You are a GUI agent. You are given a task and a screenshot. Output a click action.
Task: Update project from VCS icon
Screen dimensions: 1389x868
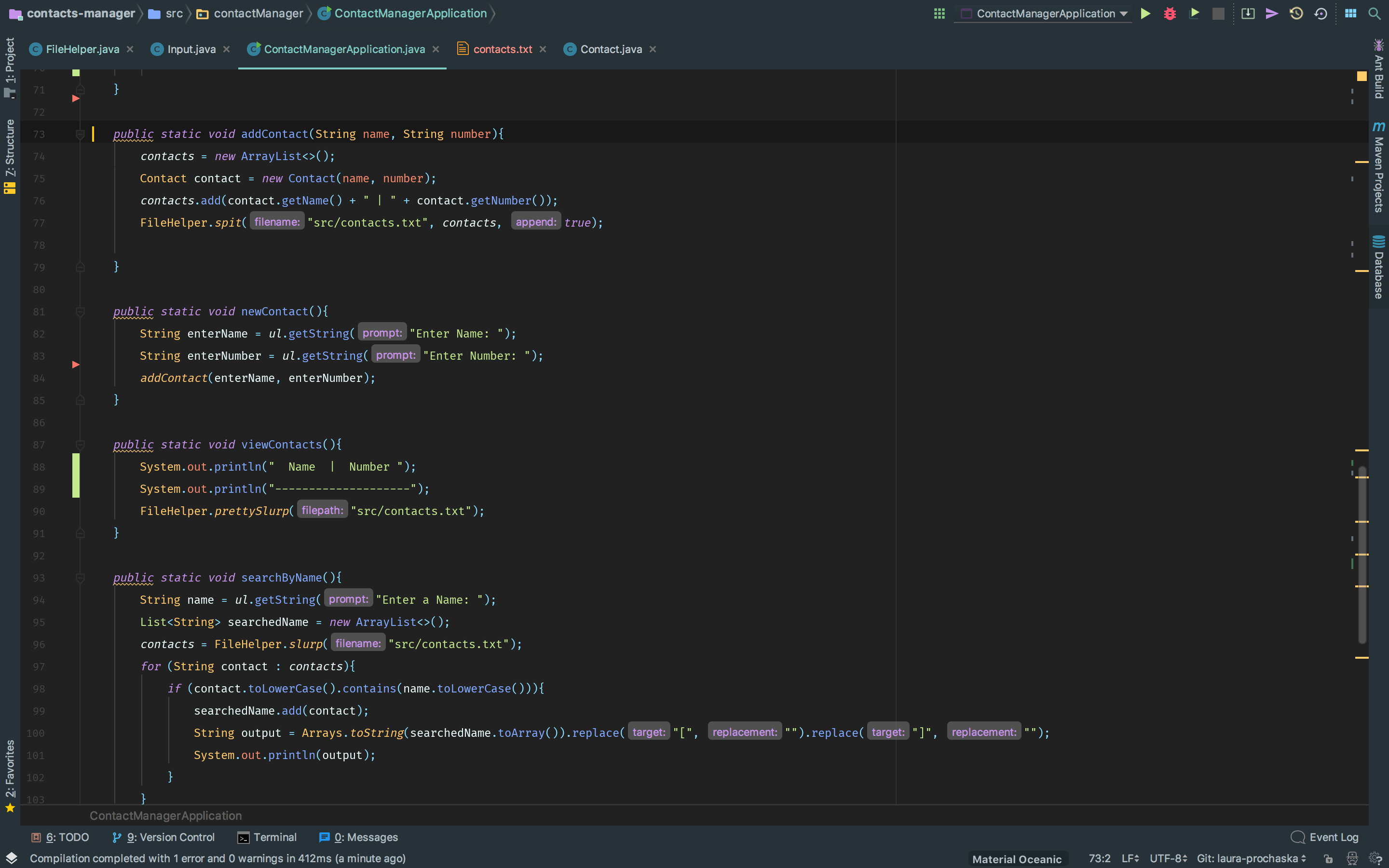tap(1248, 14)
